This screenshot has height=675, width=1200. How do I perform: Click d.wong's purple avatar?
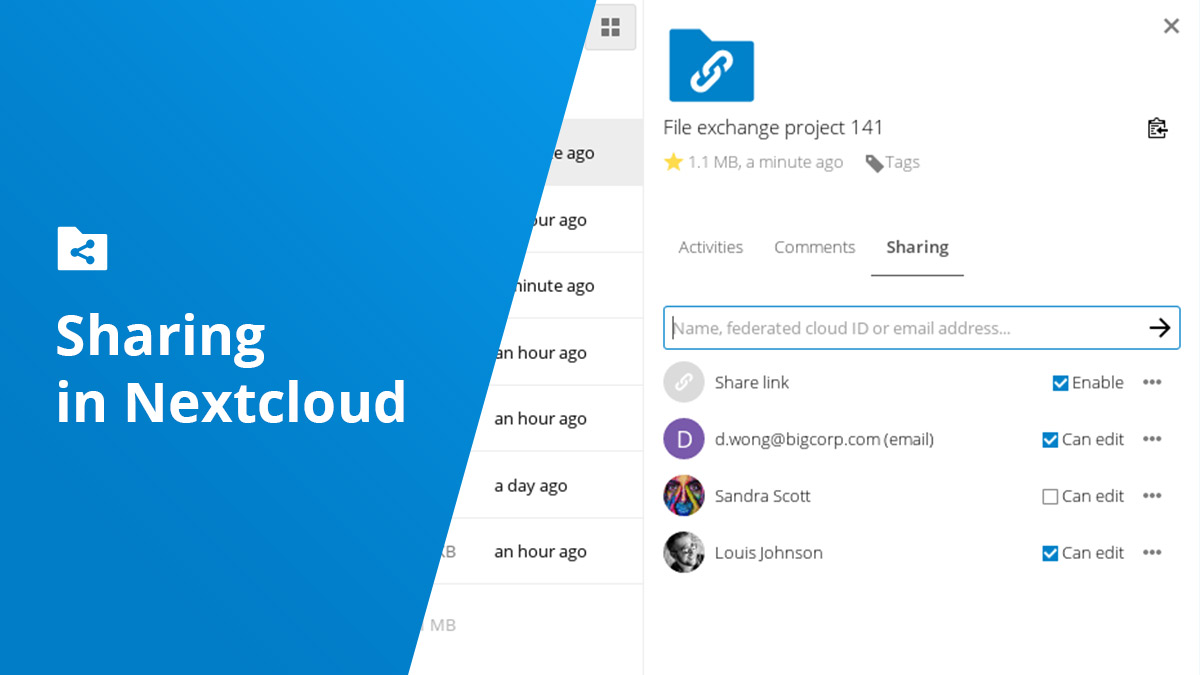[x=683, y=439]
